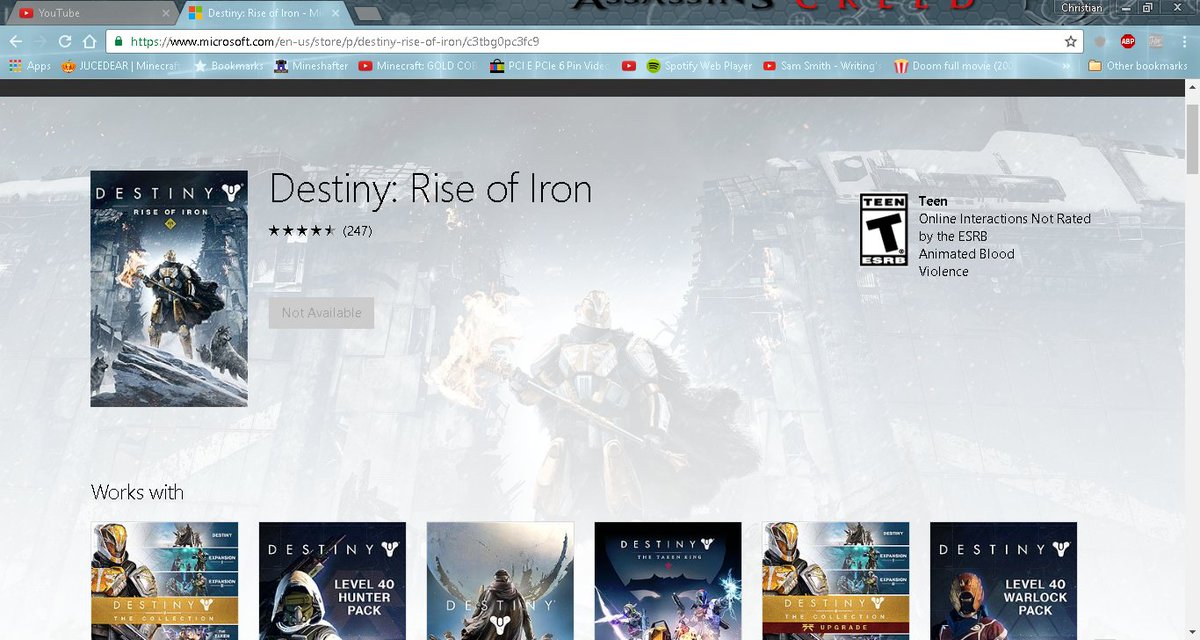1200x640 pixels.
Task: Reload the page with the refresh icon
Action: pyautogui.click(x=65, y=41)
